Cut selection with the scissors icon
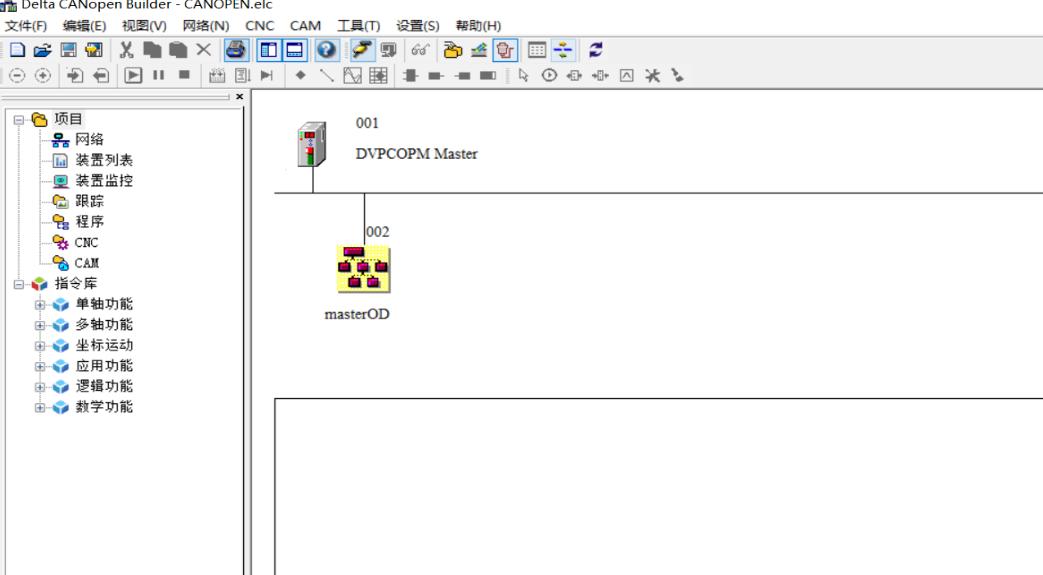This screenshot has height=575, width=1043. click(x=126, y=50)
